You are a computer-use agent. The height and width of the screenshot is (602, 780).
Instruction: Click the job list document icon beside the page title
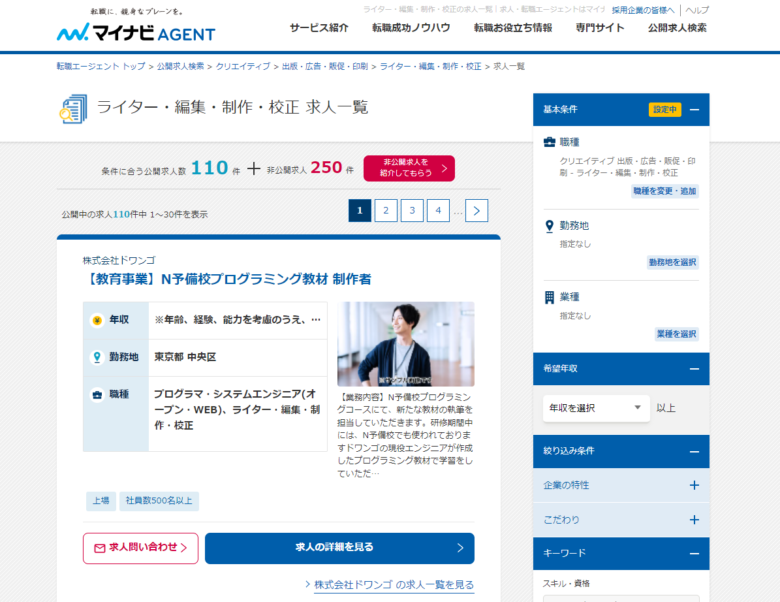tap(73, 108)
